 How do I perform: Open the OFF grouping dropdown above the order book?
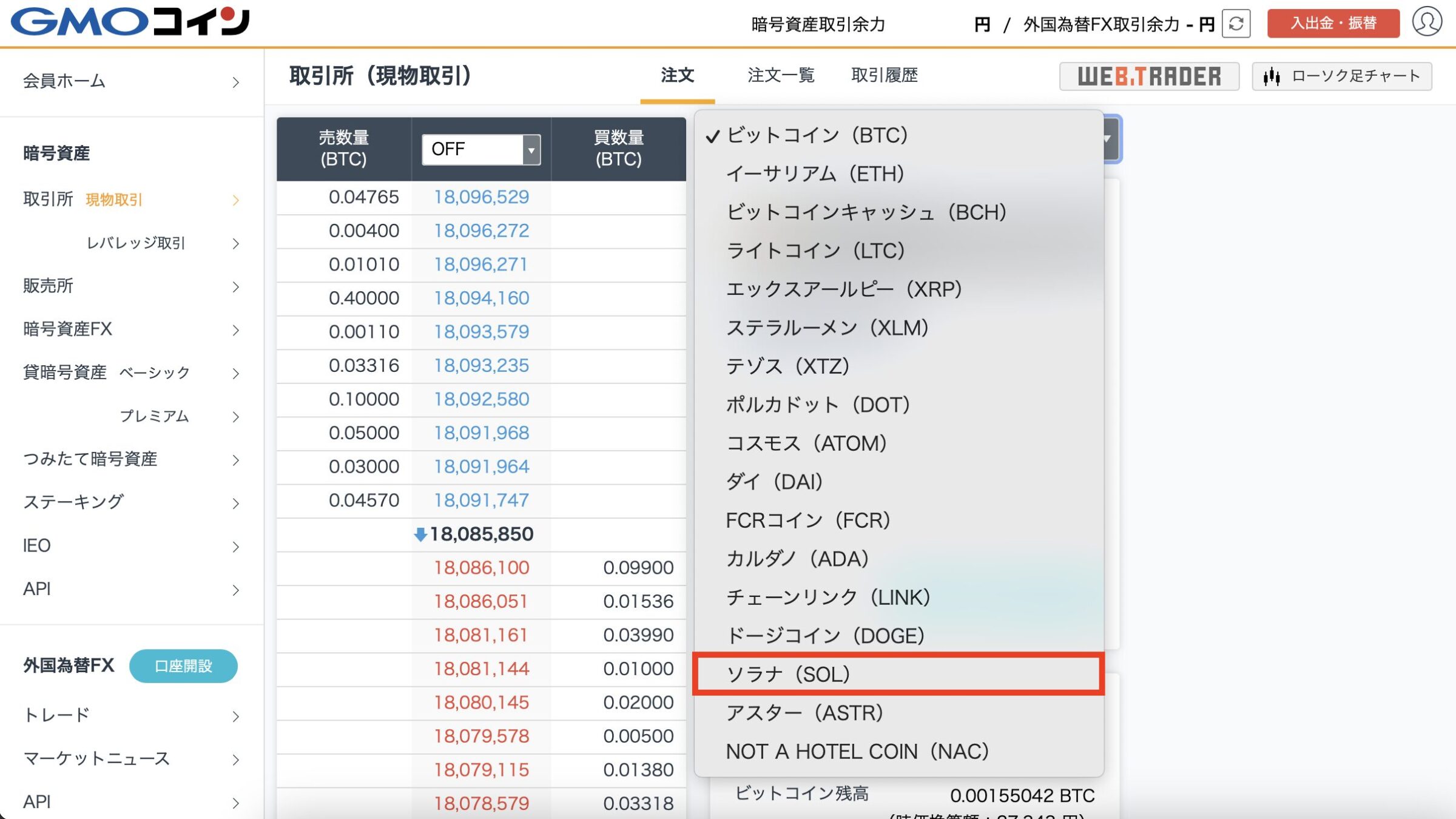[x=480, y=148]
